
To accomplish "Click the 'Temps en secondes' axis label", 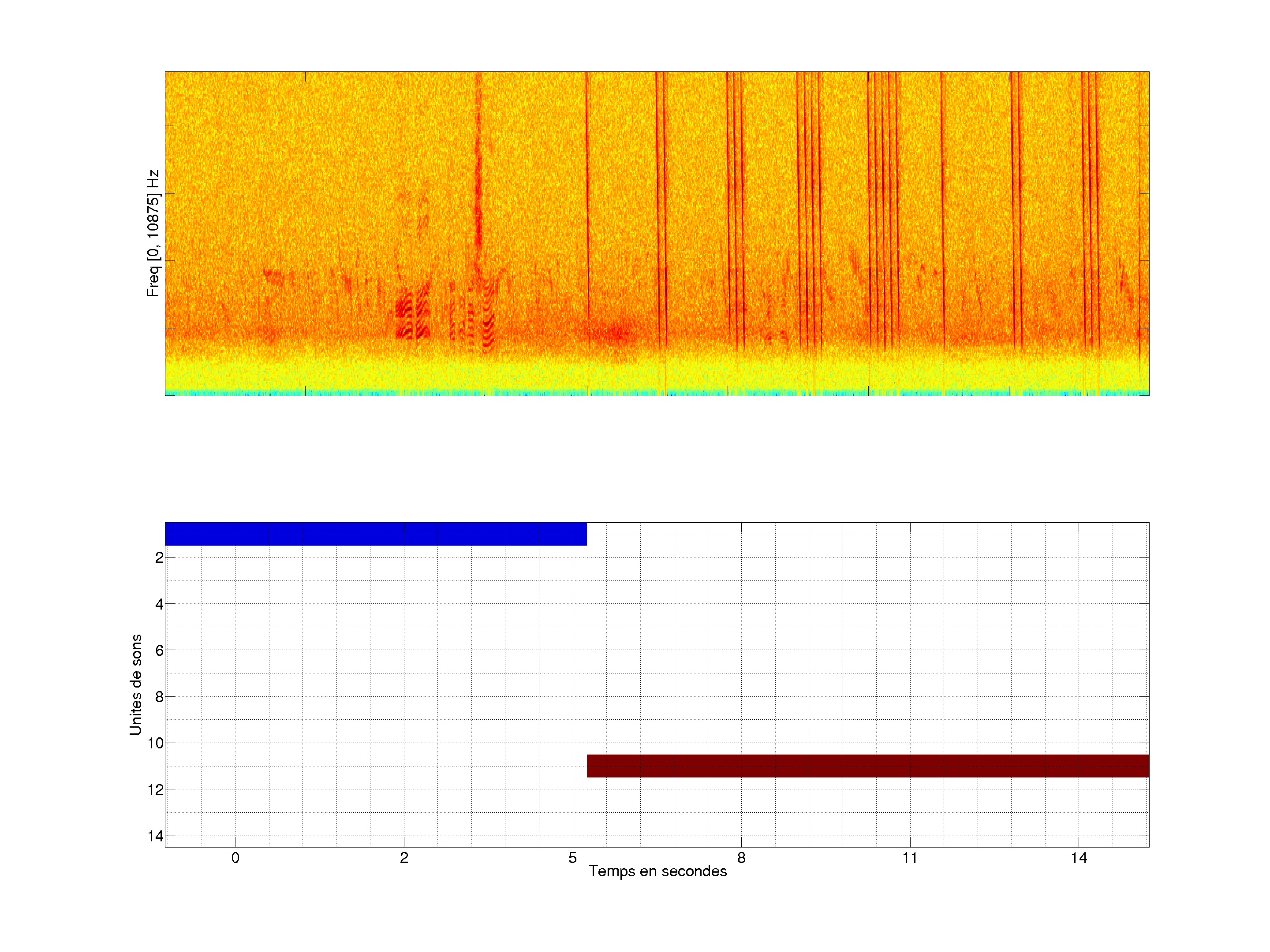I will pos(657,871).
